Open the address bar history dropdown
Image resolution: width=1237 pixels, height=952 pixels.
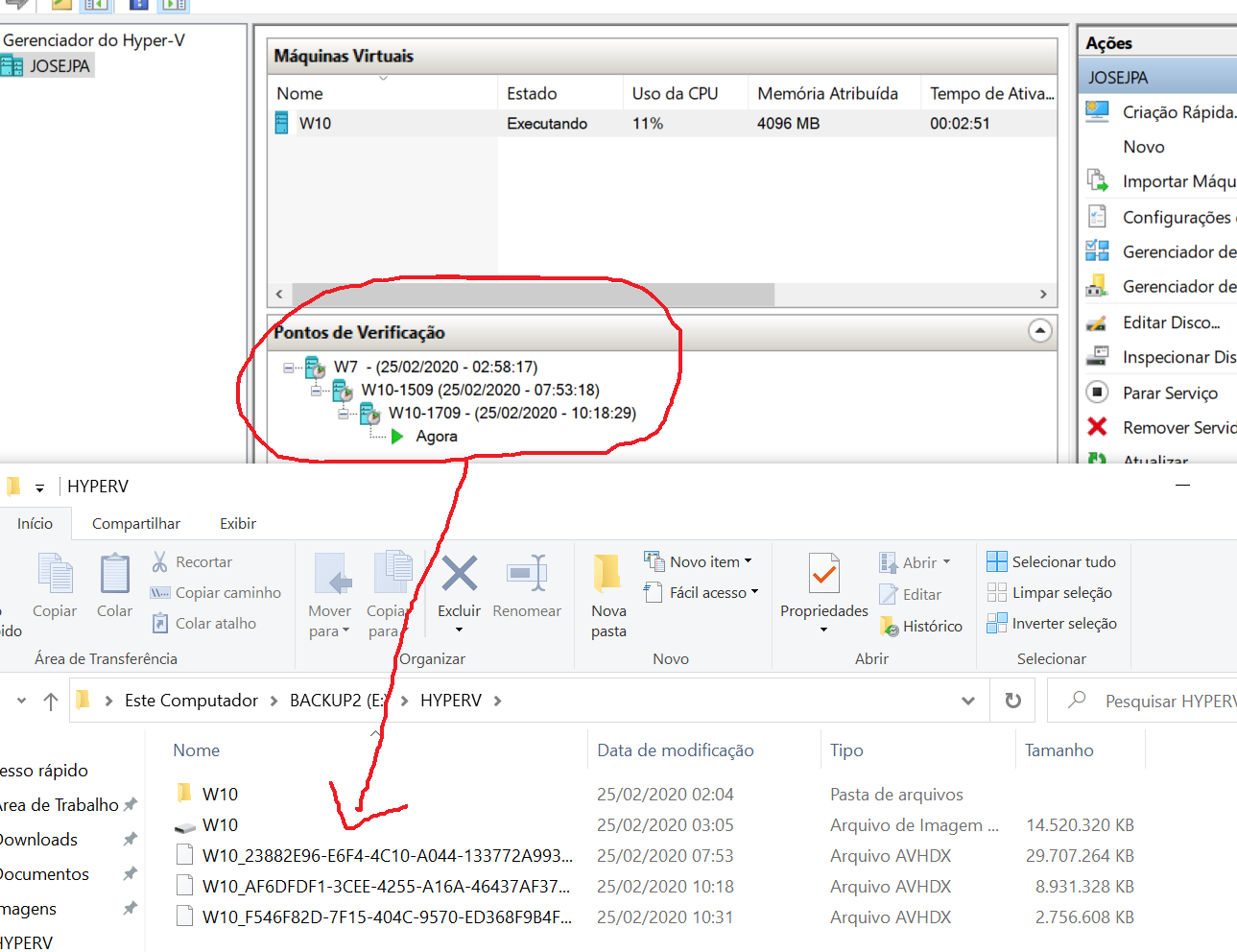tap(968, 701)
